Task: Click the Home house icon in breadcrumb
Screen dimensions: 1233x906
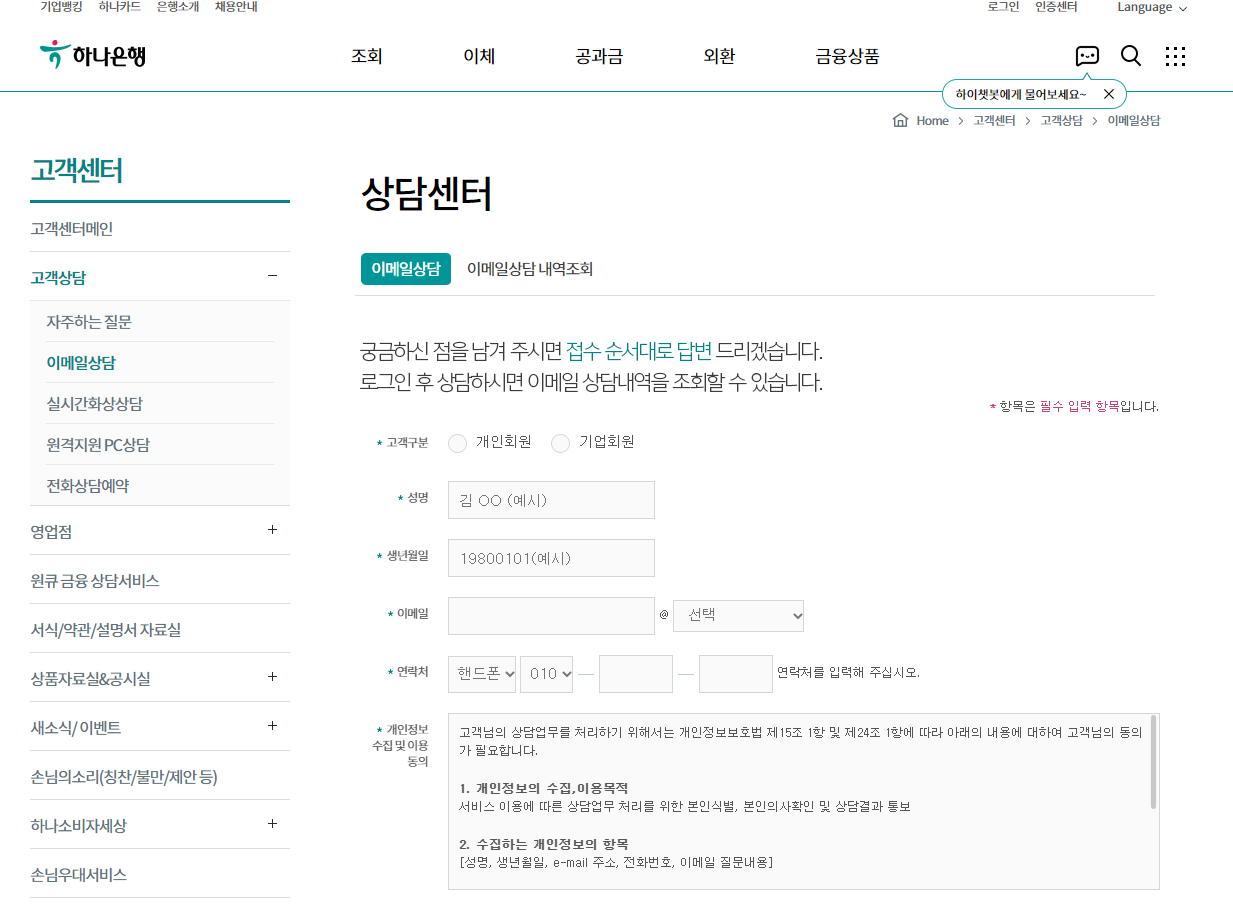Action: pos(899,120)
